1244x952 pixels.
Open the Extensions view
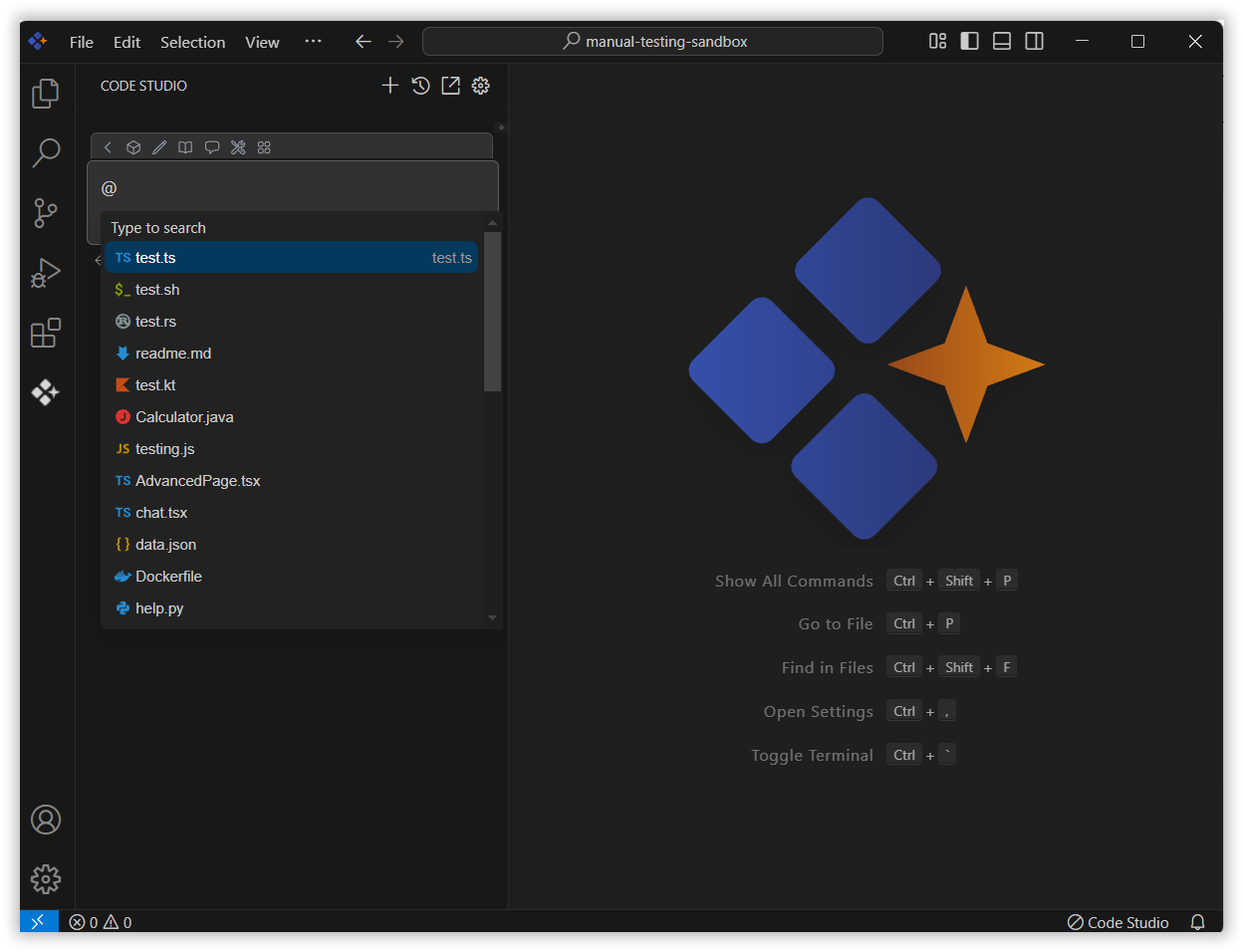click(46, 333)
